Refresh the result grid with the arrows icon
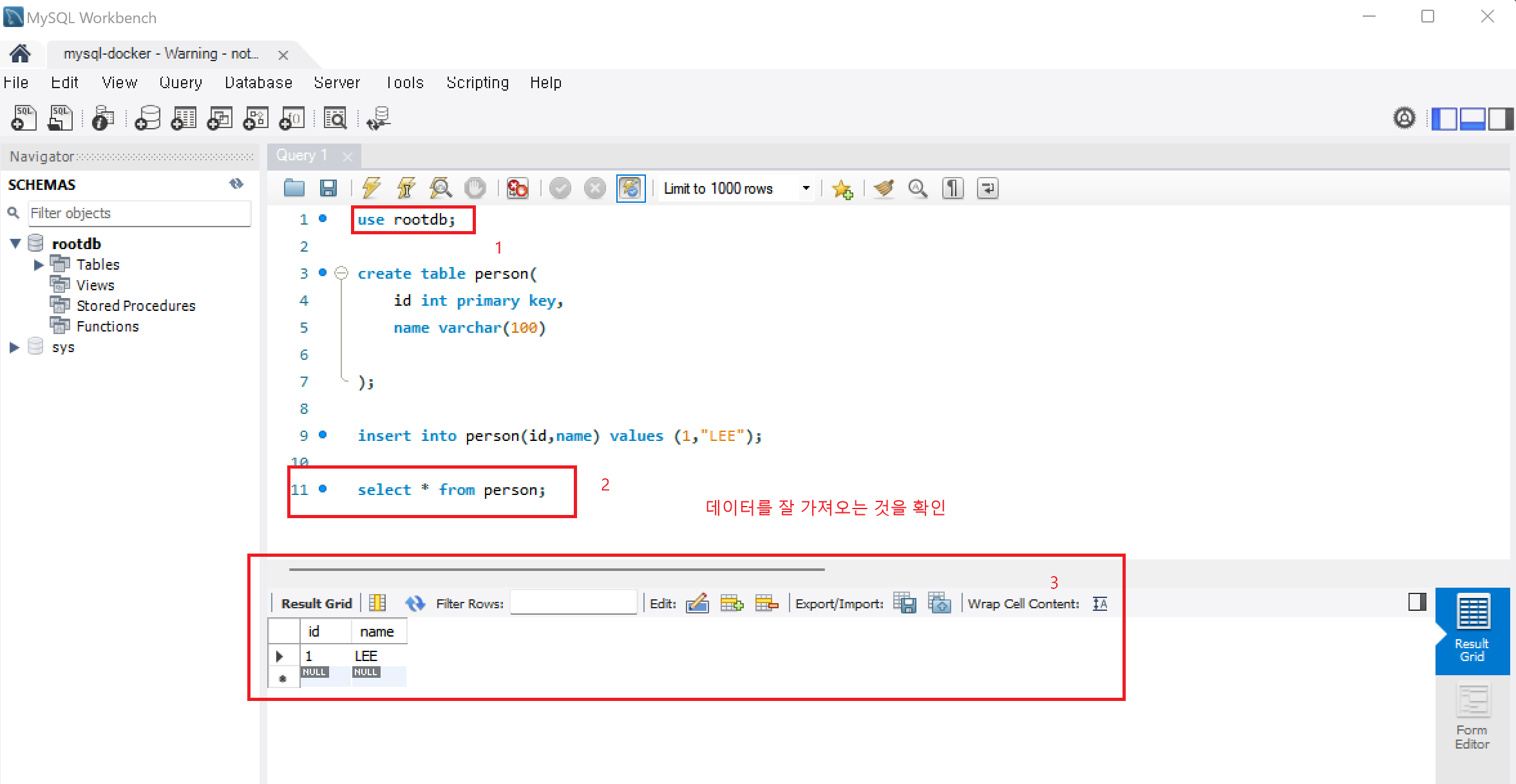Viewport: 1516px width, 784px height. (415, 603)
